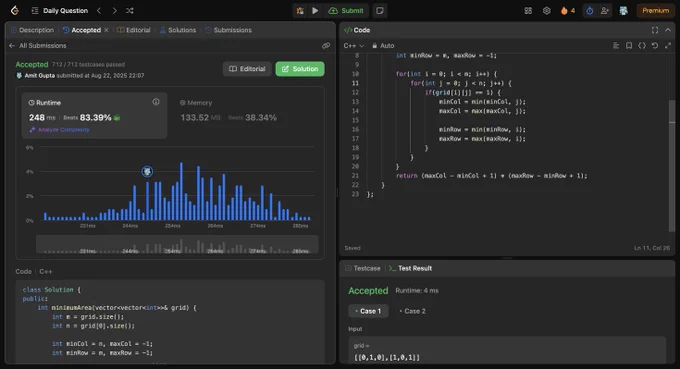Select the Test Result tab
The image size is (680, 369).
[x=410, y=268]
